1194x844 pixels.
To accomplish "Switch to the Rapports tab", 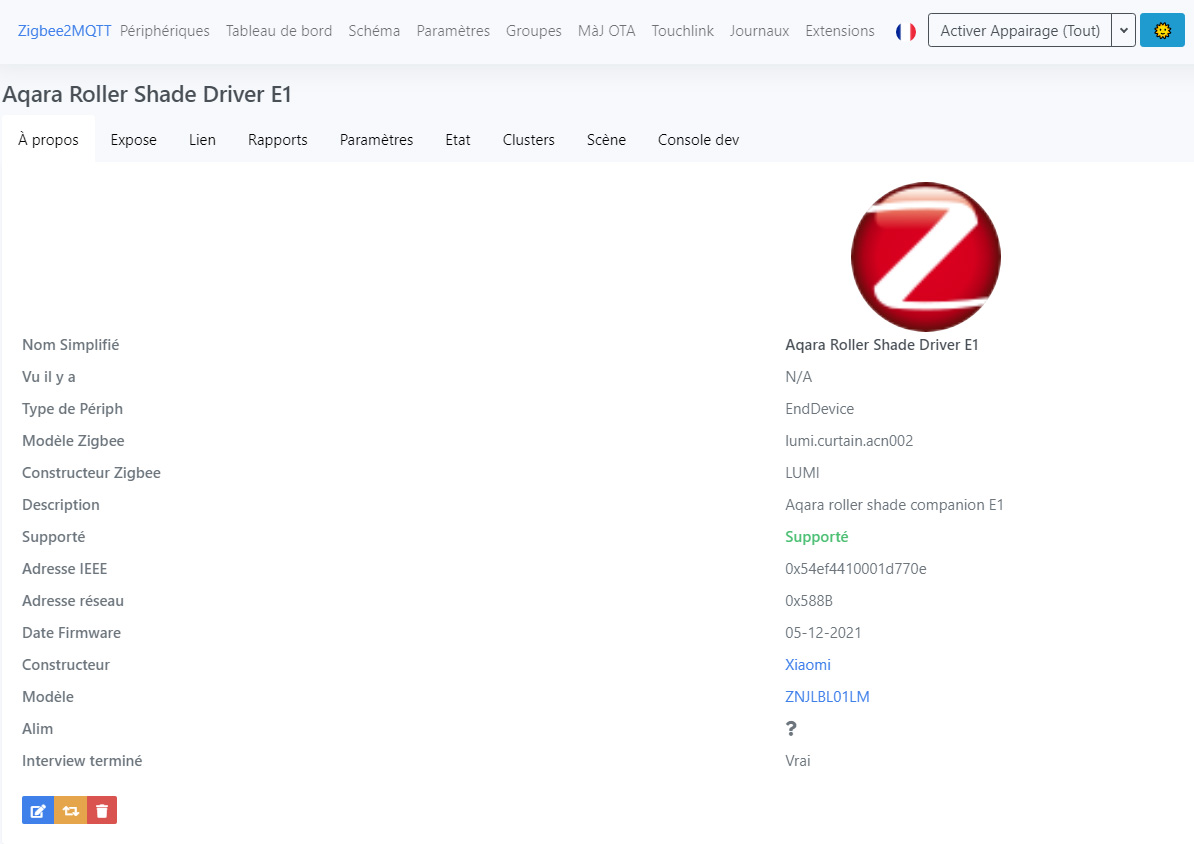I will coord(278,139).
